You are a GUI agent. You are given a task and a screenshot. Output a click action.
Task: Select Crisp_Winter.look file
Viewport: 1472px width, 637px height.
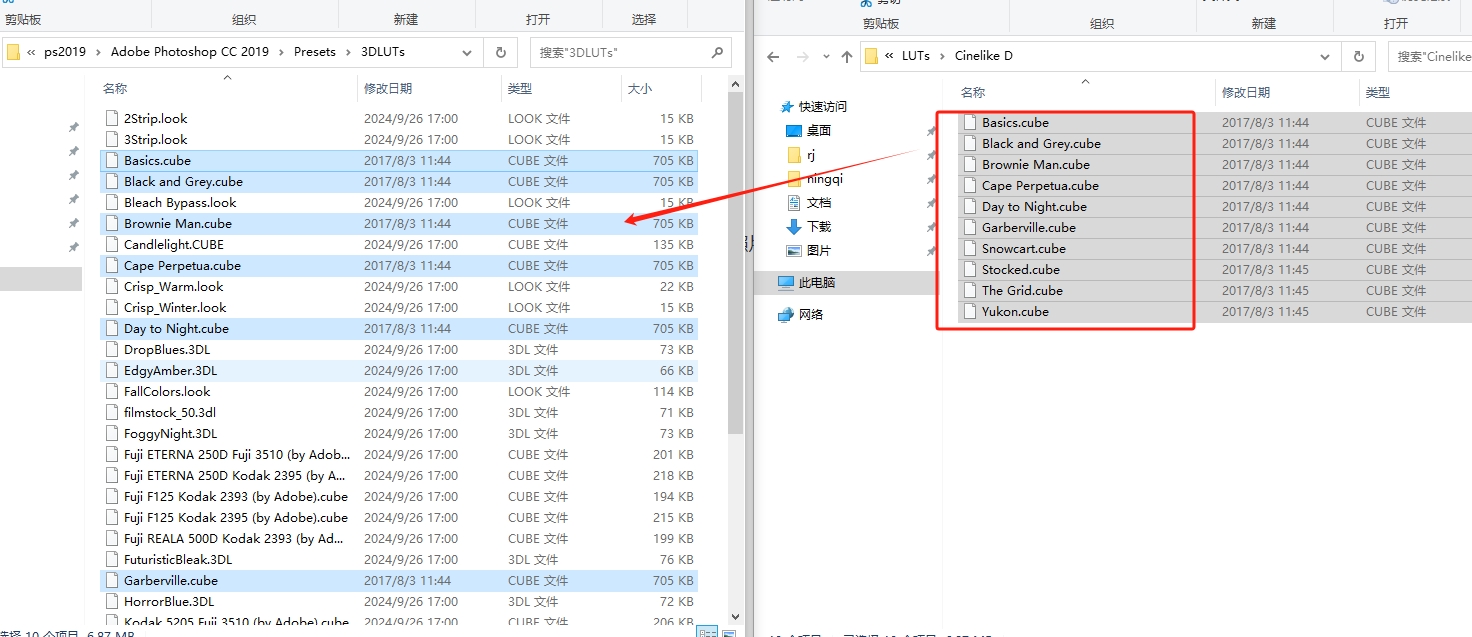[x=399, y=307]
